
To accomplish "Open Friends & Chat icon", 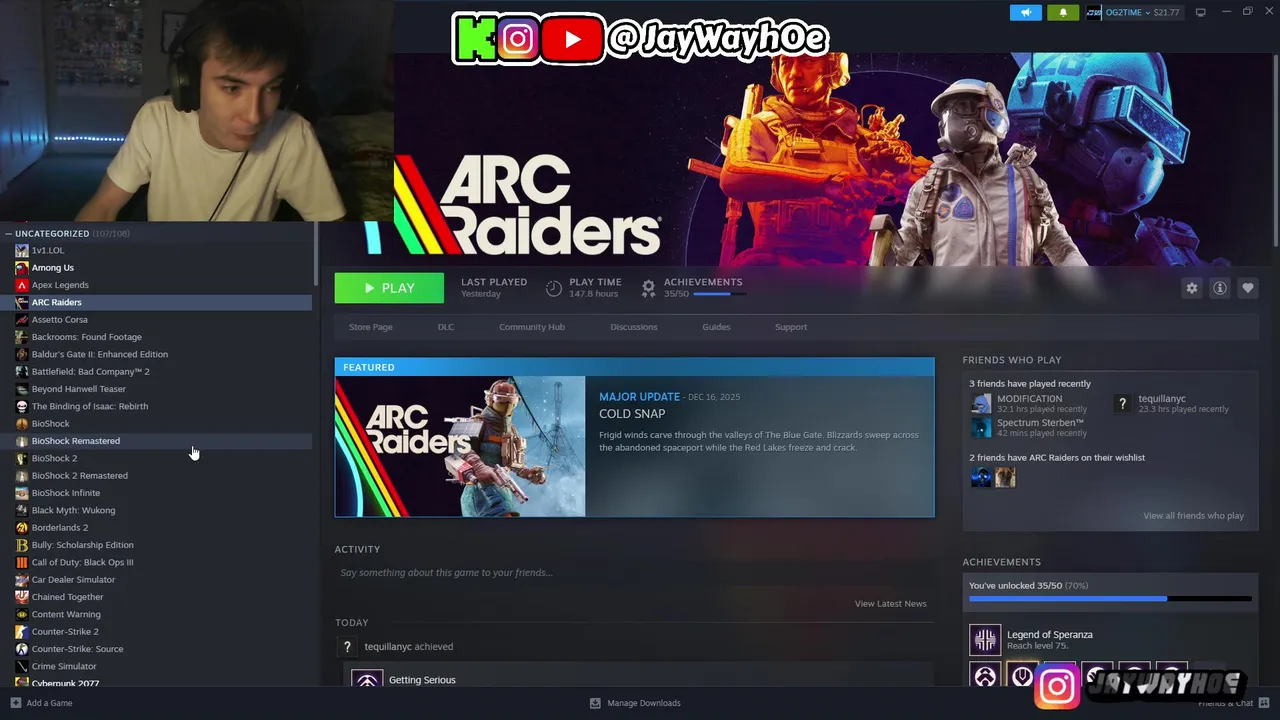I will coord(1264,703).
